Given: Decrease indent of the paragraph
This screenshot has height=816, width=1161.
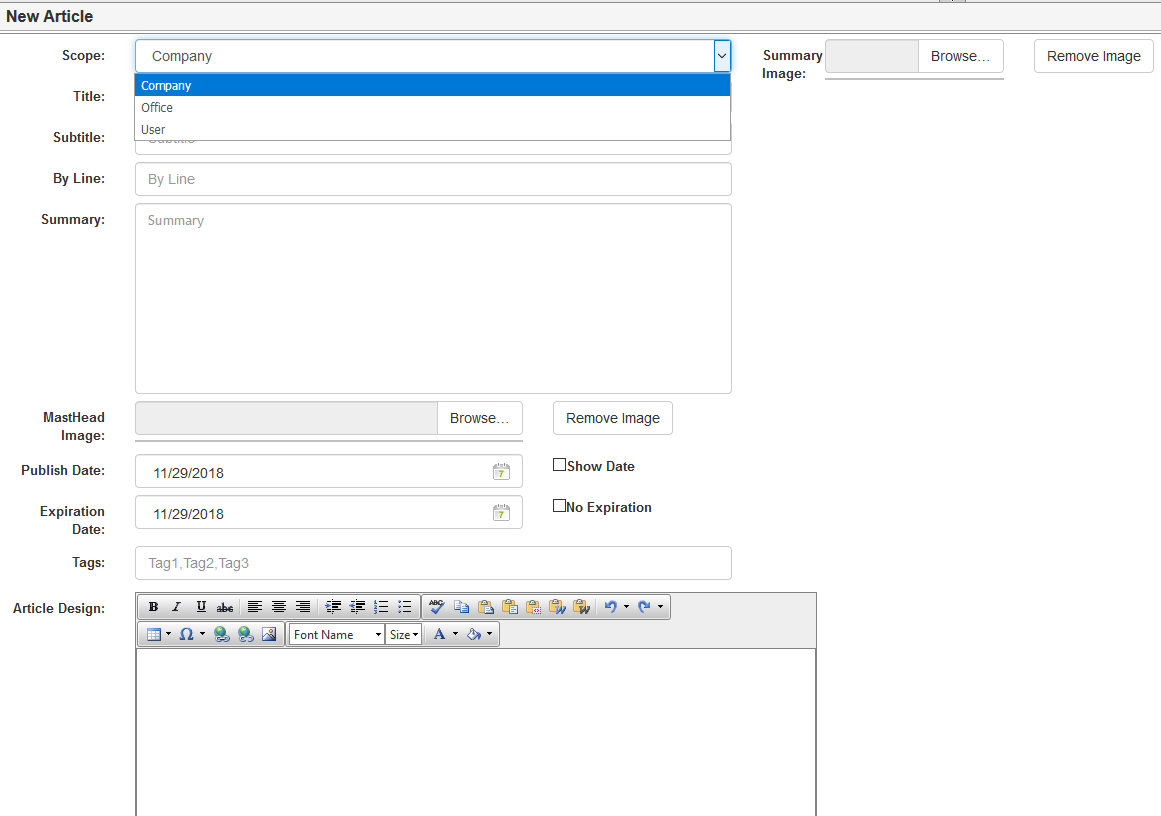Looking at the screenshot, I should click(357, 607).
